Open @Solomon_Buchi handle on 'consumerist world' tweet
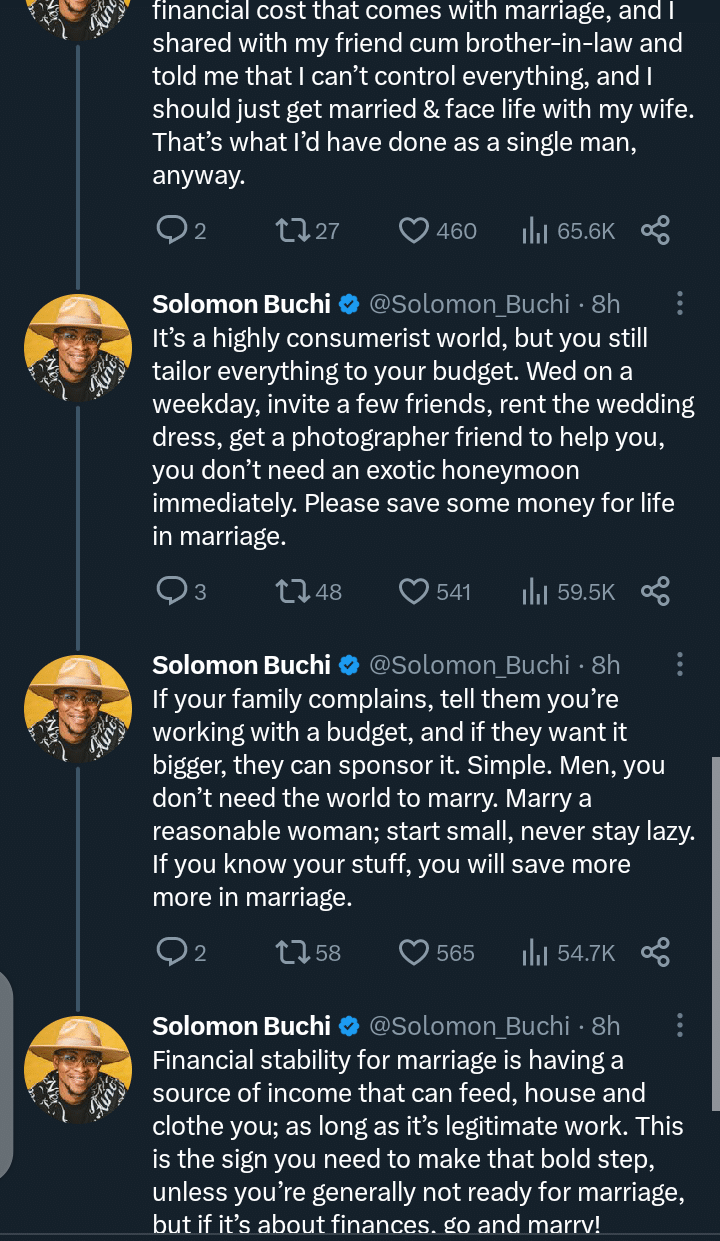The height and width of the screenshot is (1241, 720). tap(469, 304)
